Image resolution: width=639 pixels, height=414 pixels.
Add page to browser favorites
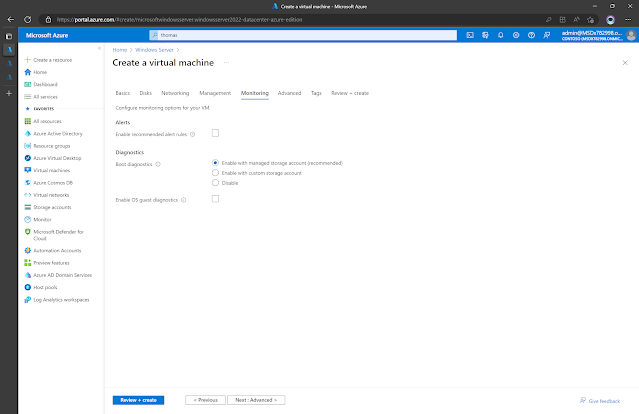591,20
